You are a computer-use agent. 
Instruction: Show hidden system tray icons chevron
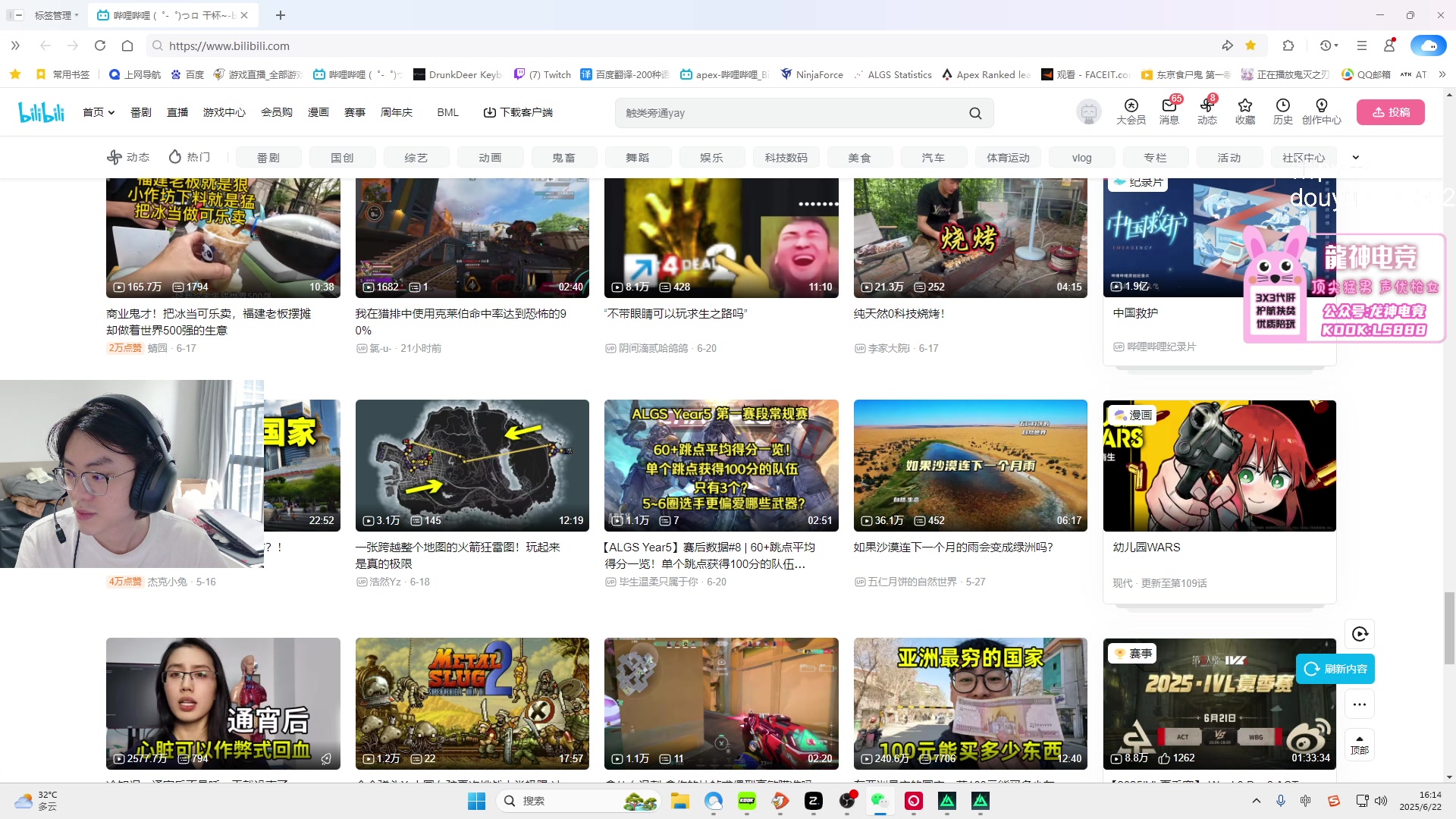click(1257, 801)
